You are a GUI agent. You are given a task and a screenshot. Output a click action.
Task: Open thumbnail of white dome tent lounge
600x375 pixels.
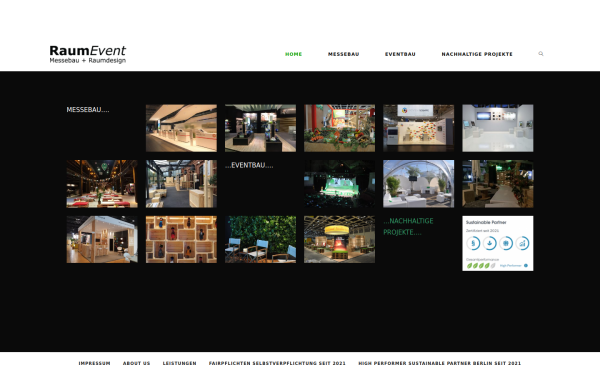(x=419, y=184)
